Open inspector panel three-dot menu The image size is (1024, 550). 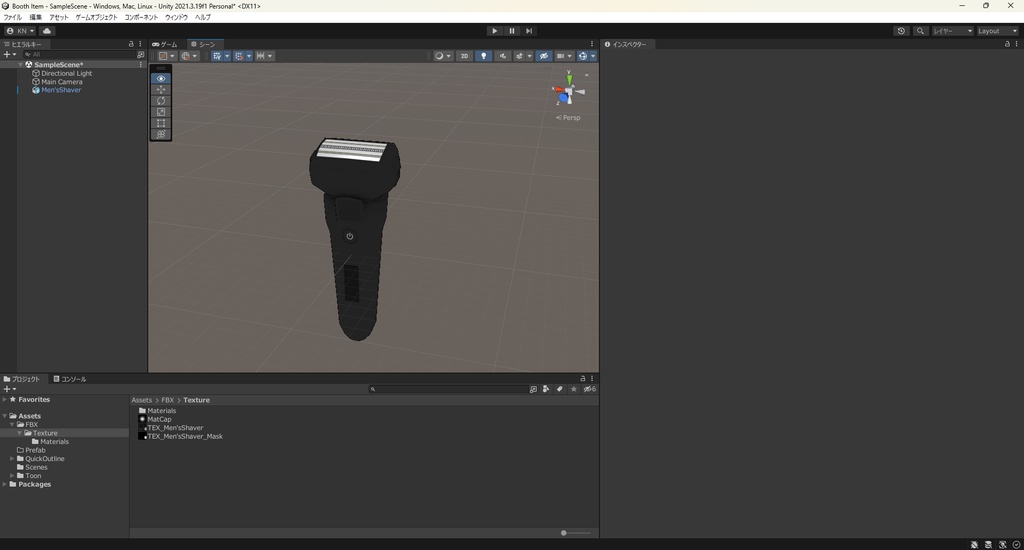(x=1016, y=44)
